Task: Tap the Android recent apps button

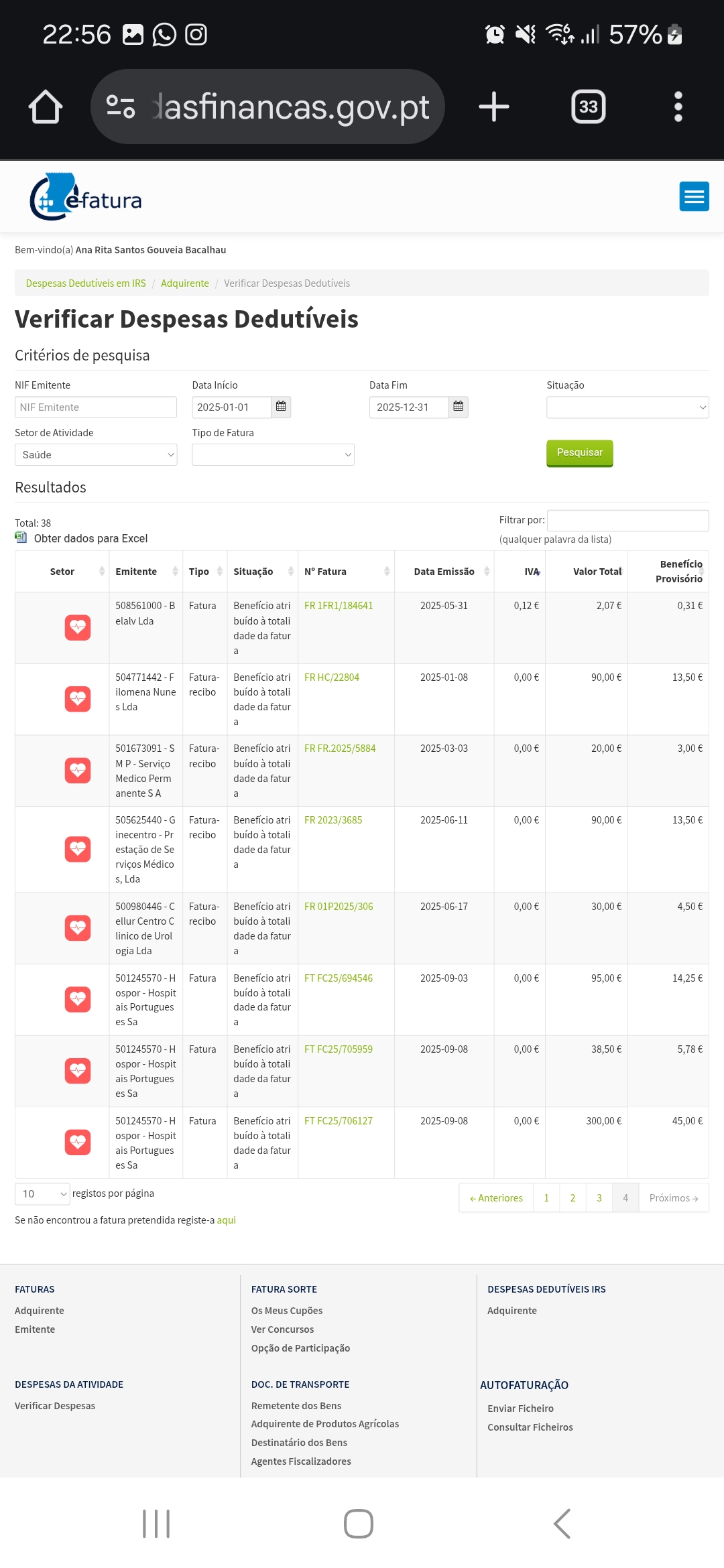Action: tap(156, 1524)
